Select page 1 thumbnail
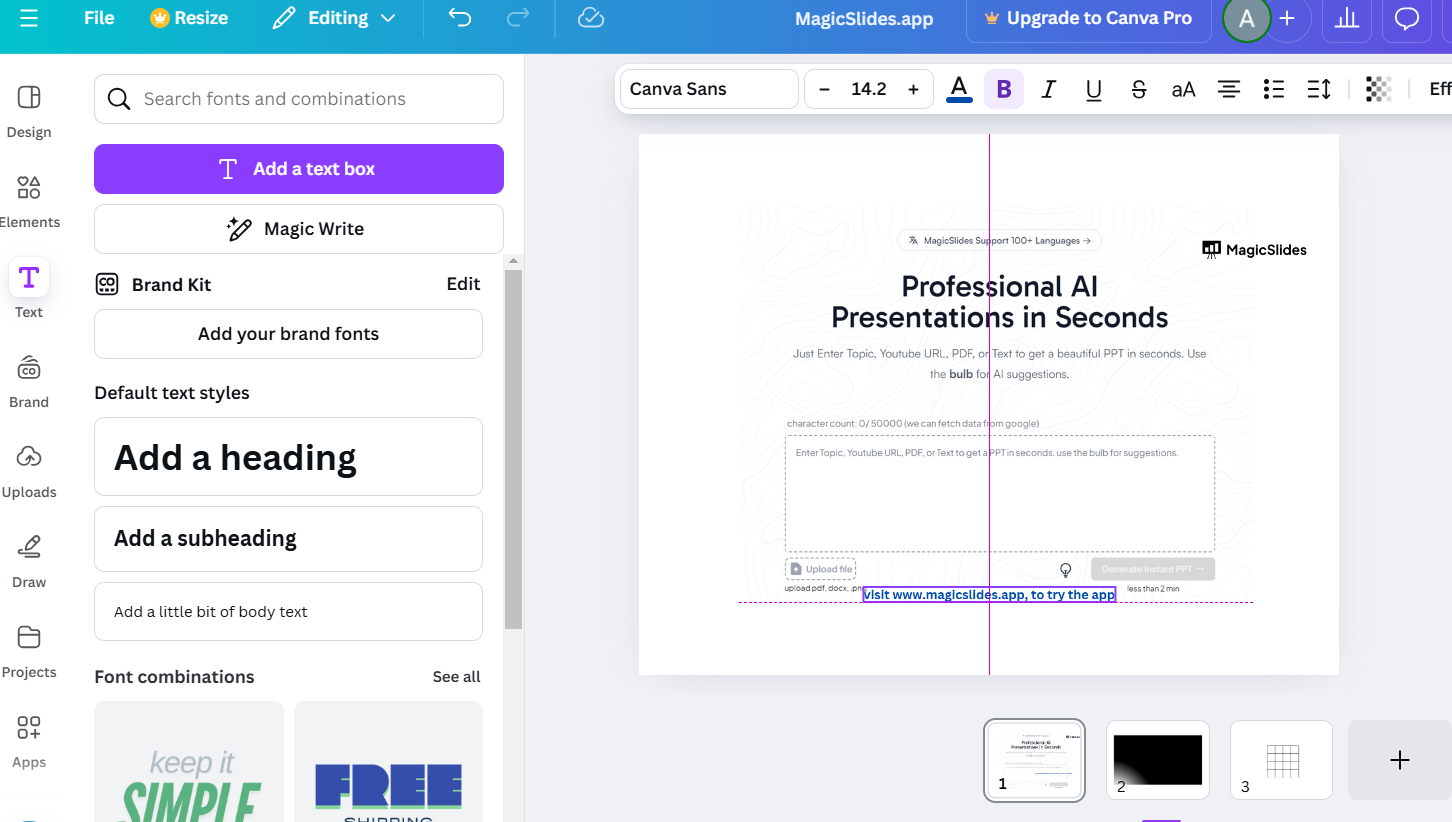Viewport: 1452px width, 822px height. click(1034, 760)
